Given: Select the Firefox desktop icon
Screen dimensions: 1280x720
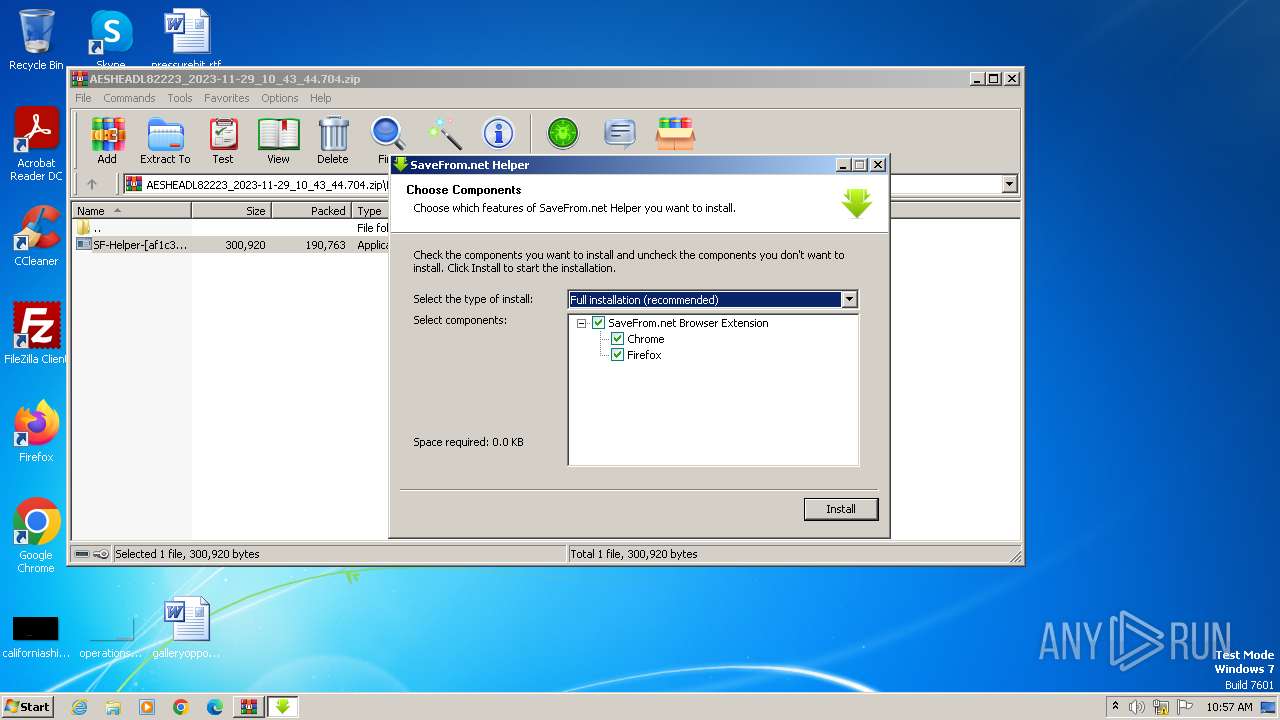Looking at the screenshot, I should coord(36,431).
